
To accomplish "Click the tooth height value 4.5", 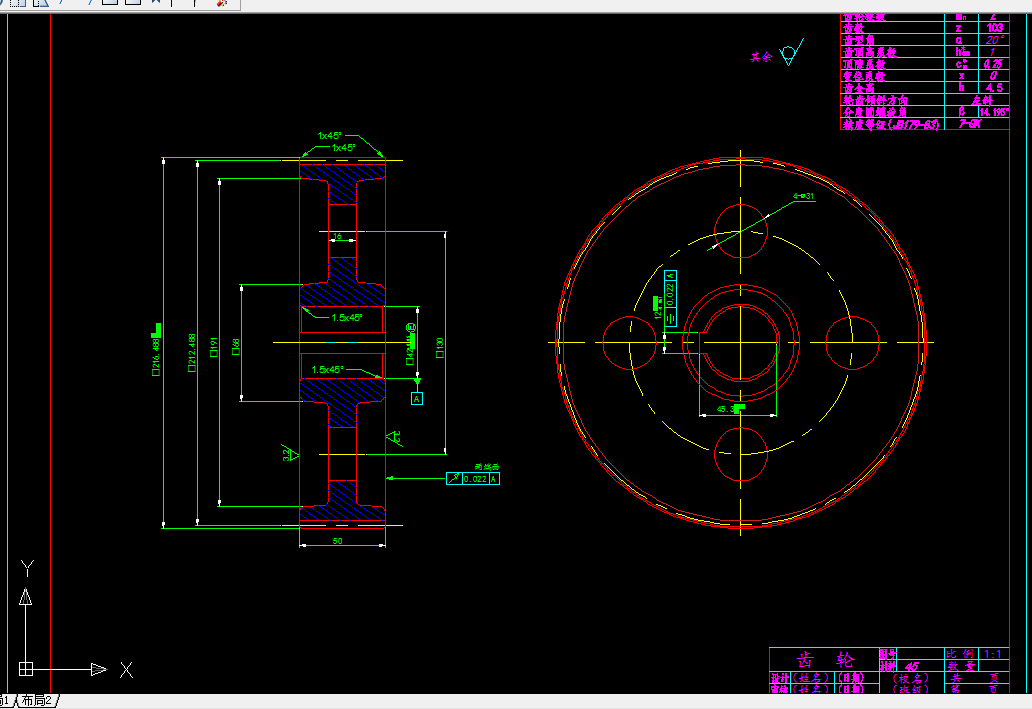I will (x=994, y=88).
